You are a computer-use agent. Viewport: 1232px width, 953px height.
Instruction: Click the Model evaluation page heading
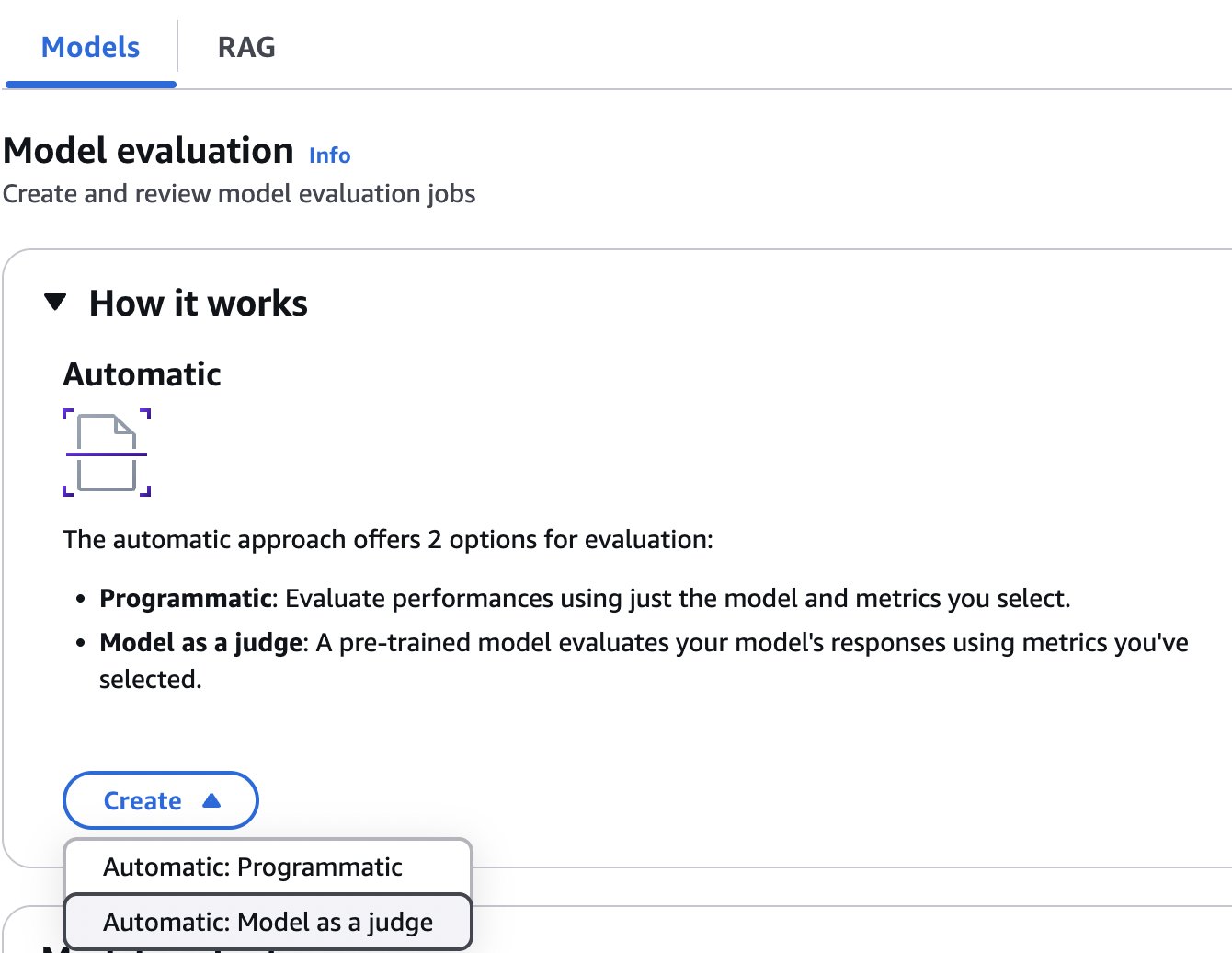tap(149, 151)
